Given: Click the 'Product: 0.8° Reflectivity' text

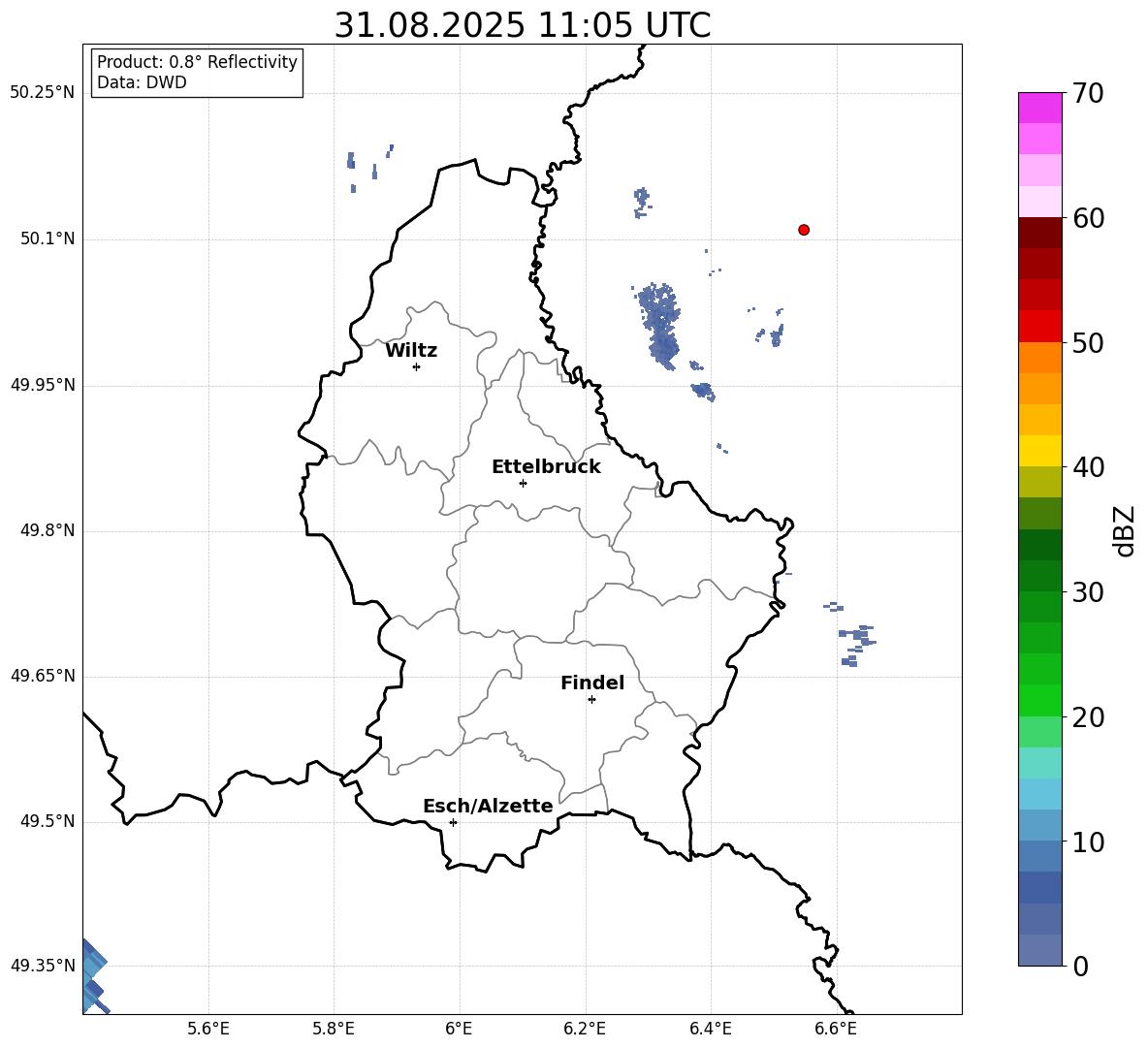Looking at the screenshot, I should click(197, 62).
